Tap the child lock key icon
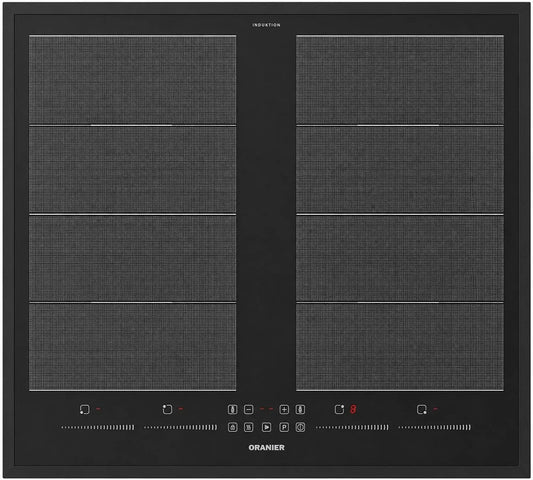Image resolution: width=533 pixels, height=480 pixels. tap(233, 427)
